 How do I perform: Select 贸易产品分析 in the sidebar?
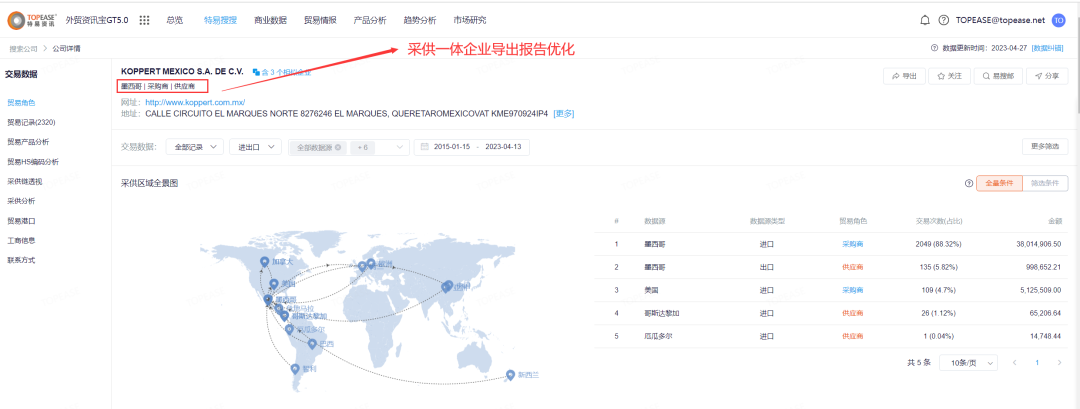pyautogui.click(x=28, y=142)
